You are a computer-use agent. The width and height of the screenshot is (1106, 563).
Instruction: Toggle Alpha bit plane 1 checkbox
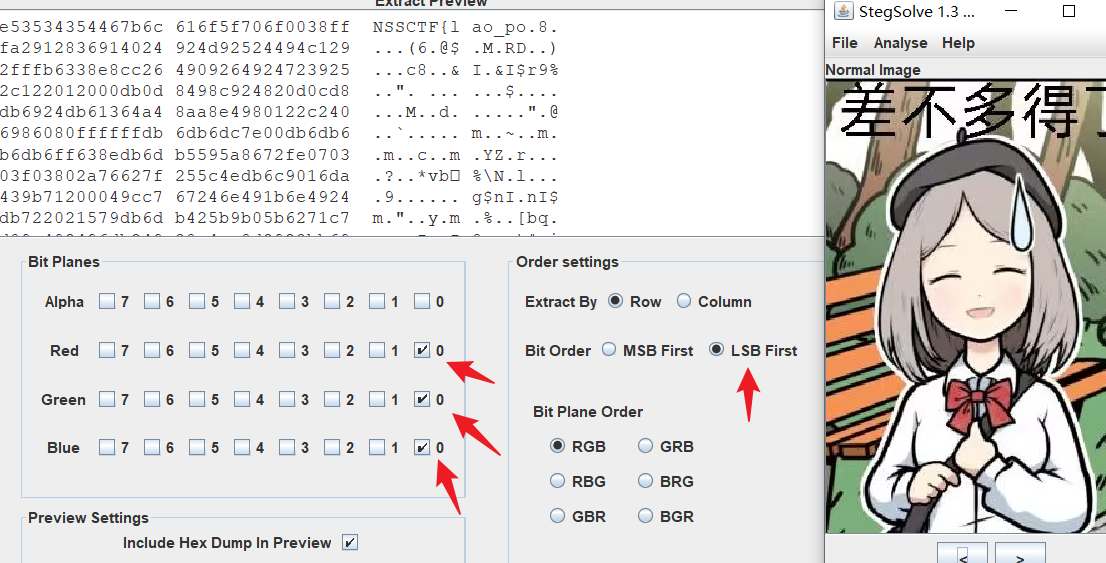click(x=377, y=302)
